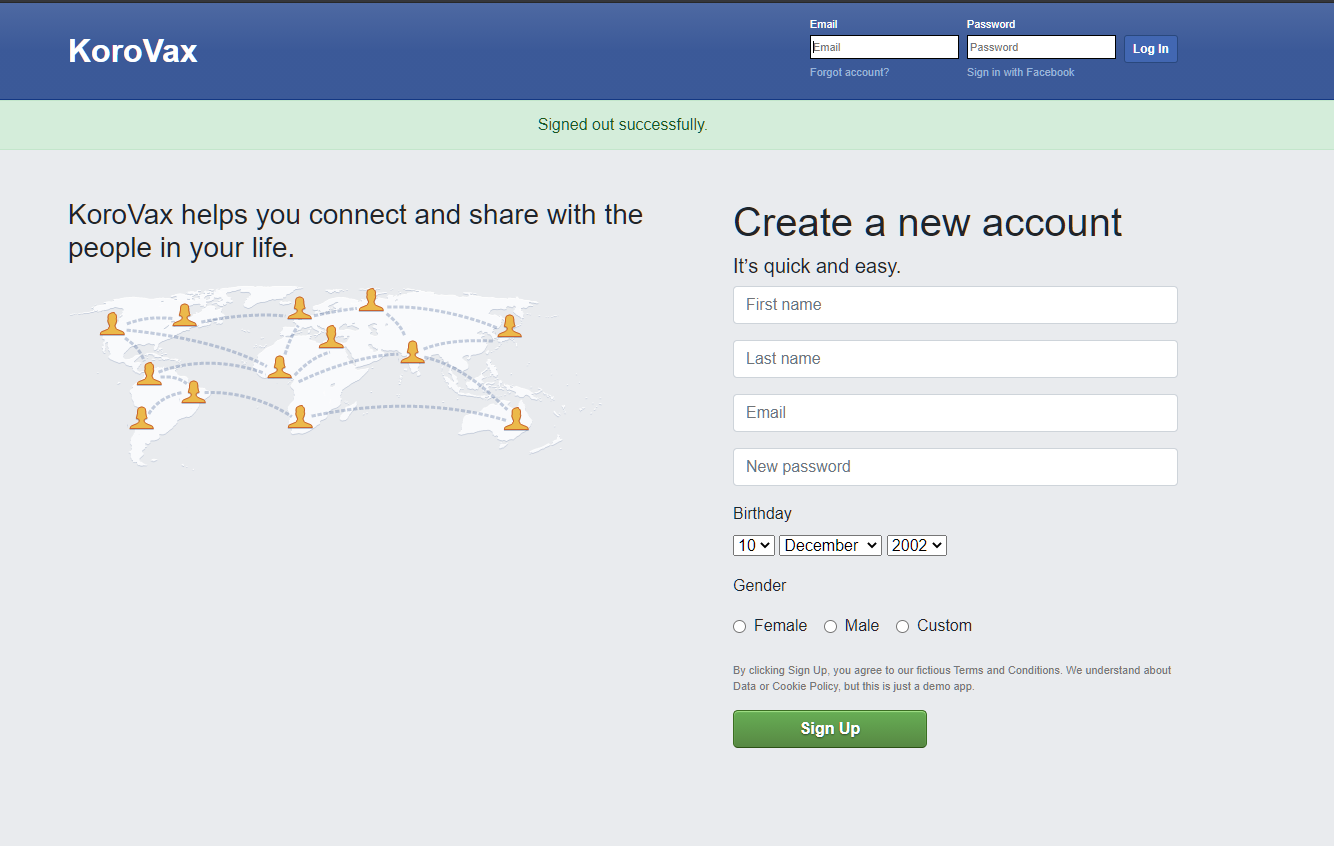Select the Female gender radio button
The height and width of the screenshot is (846, 1334).
(x=740, y=627)
